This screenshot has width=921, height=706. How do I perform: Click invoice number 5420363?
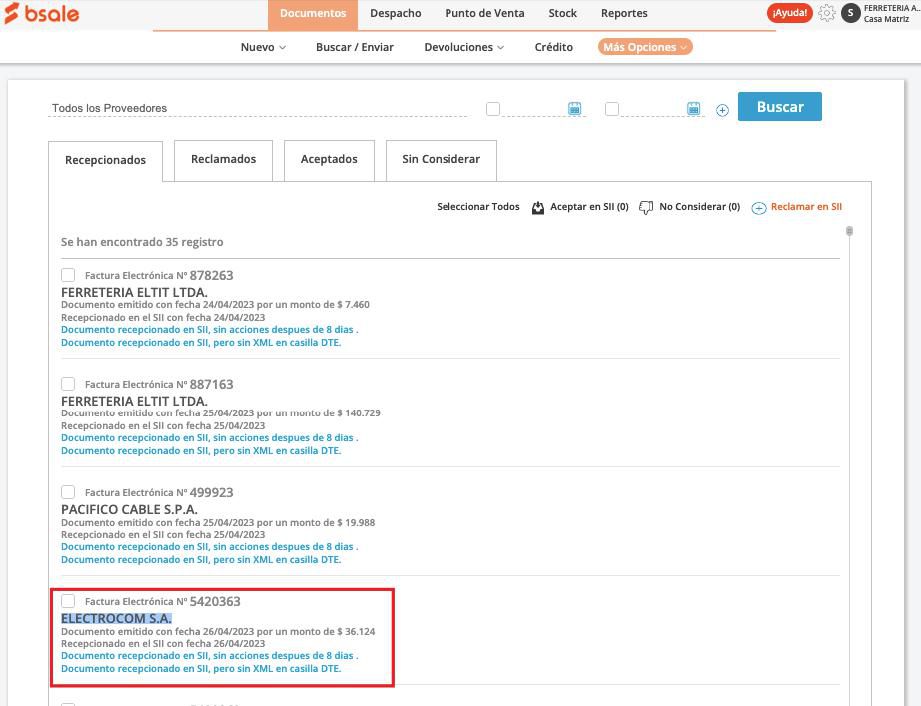tap(215, 601)
